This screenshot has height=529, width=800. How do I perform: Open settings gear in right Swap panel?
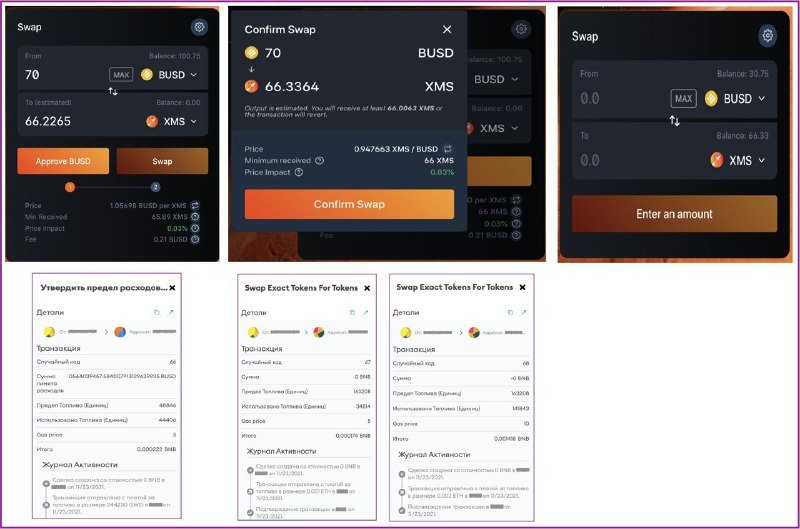pos(767,35)
